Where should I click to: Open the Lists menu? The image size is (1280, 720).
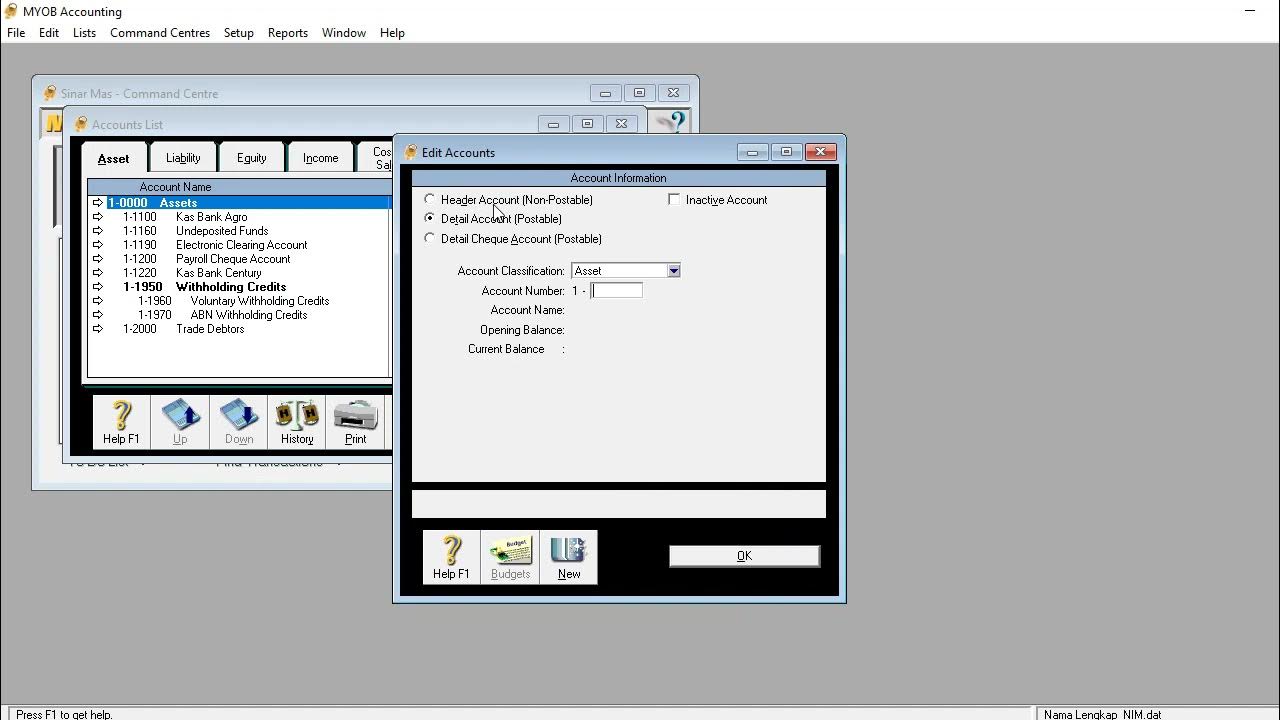tap(84, 33)
